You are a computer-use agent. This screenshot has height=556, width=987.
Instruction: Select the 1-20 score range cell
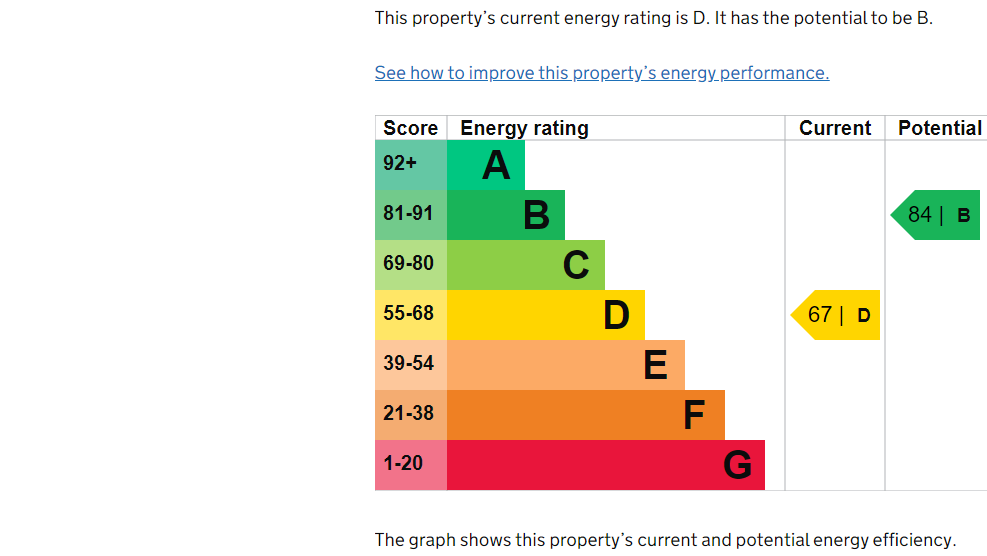411,465
